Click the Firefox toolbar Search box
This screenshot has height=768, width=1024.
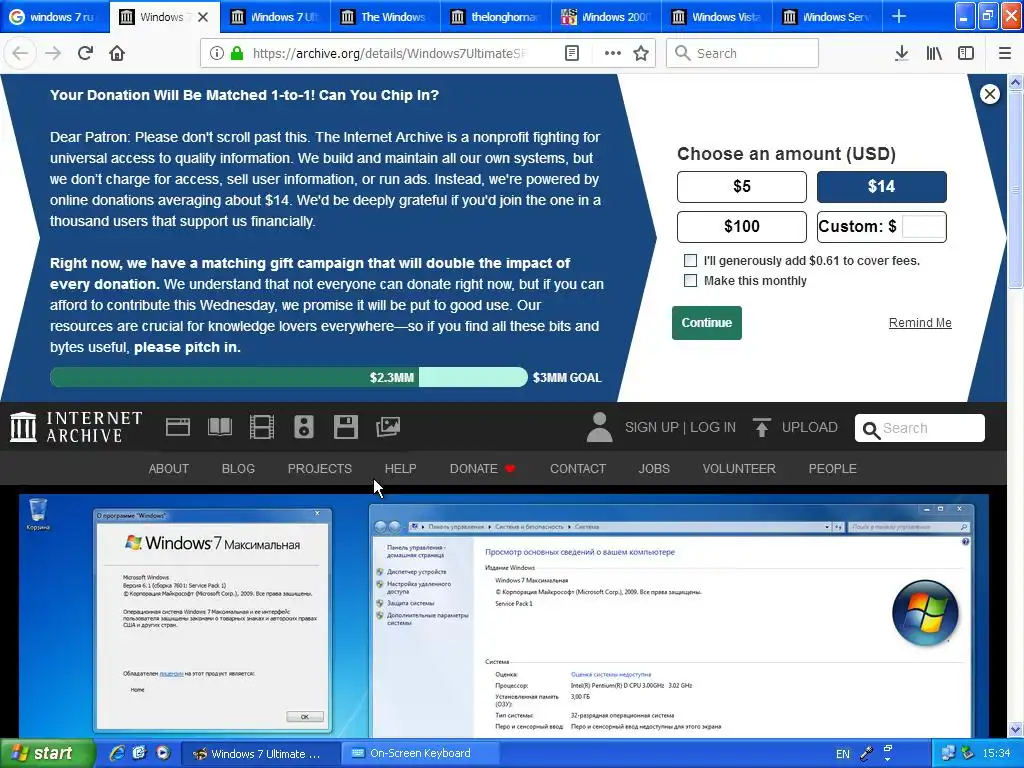[x=742, y=53]
